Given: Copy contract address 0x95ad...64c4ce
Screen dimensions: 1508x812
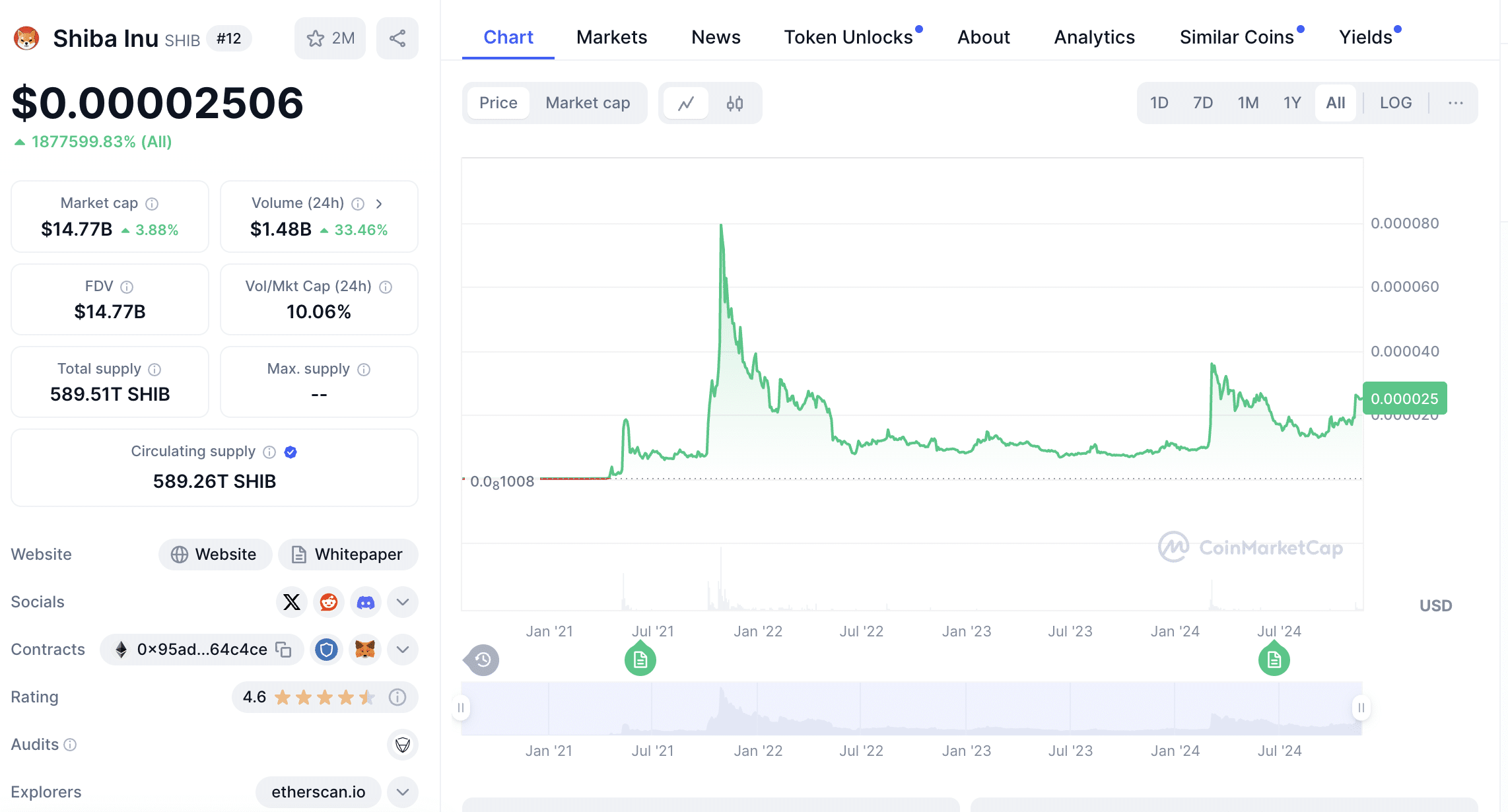Looking at the screenshot, I should tap(283, 650).
